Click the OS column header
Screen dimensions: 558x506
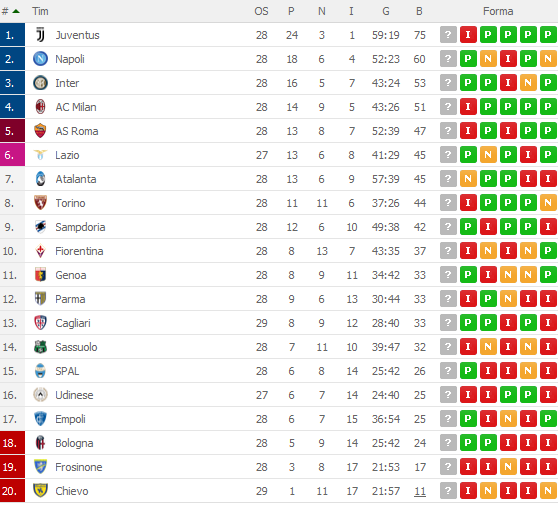pos(261,11)
